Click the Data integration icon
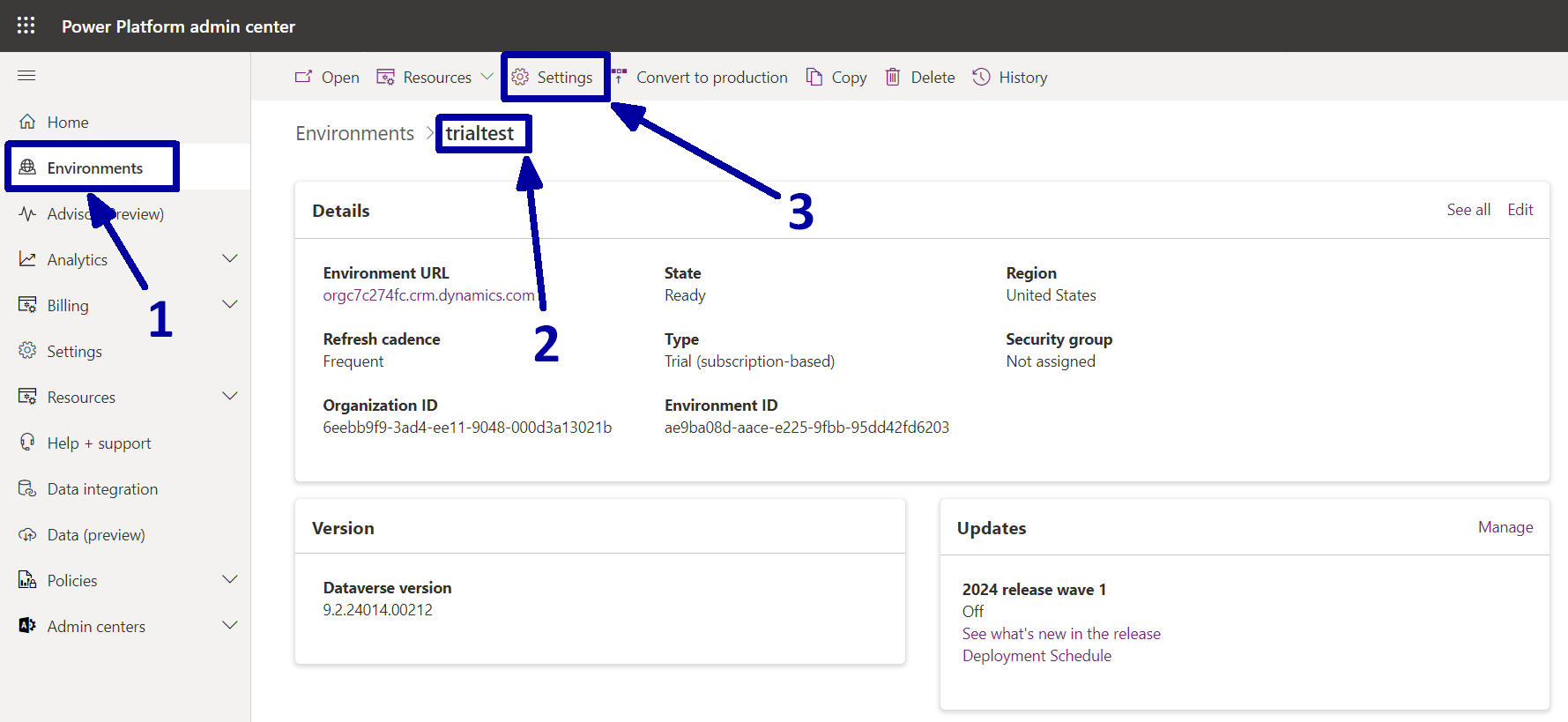 [x=28, y=488]
